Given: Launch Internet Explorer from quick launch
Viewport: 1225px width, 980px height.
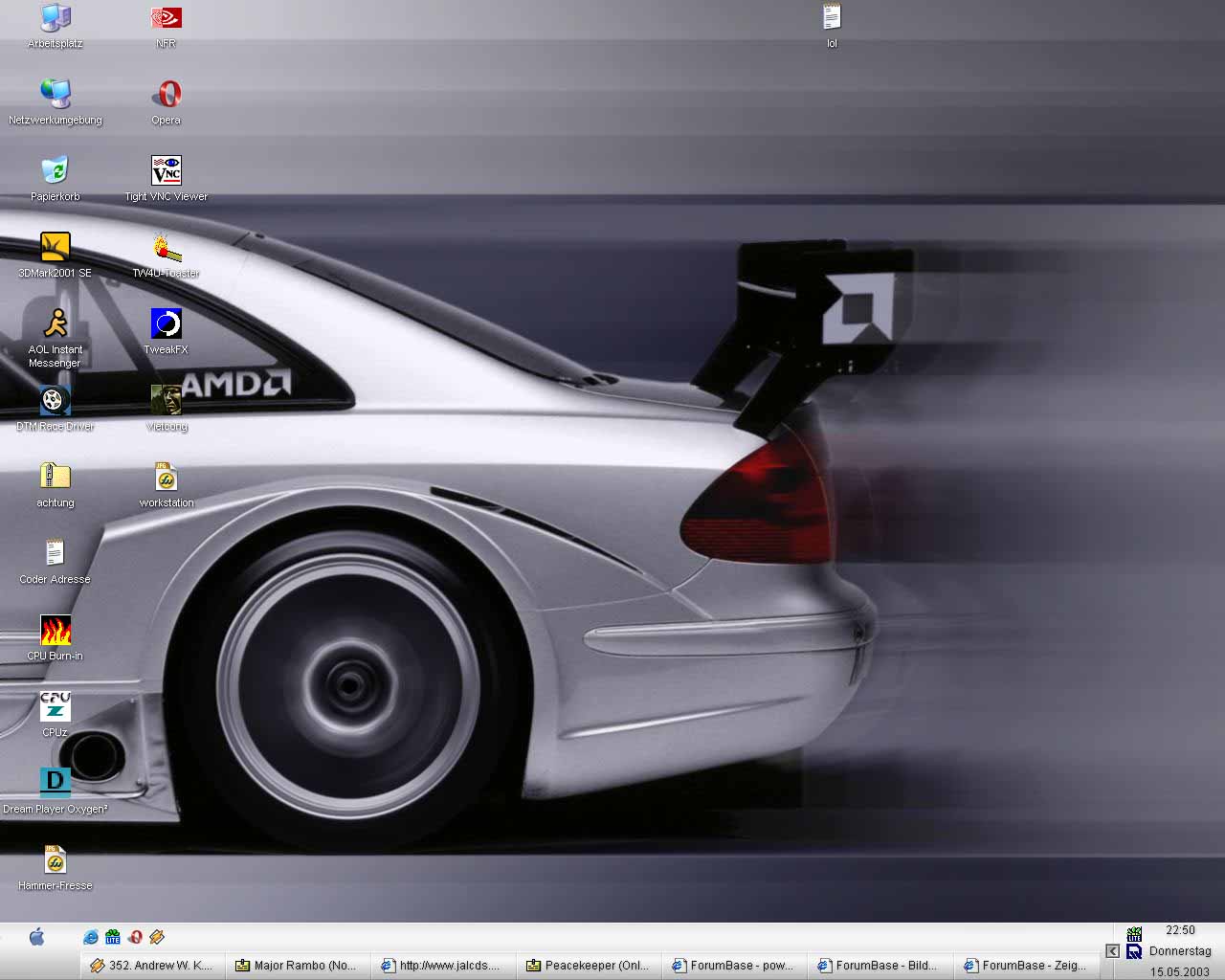Looking at the screenshot, I should point(91,937).
